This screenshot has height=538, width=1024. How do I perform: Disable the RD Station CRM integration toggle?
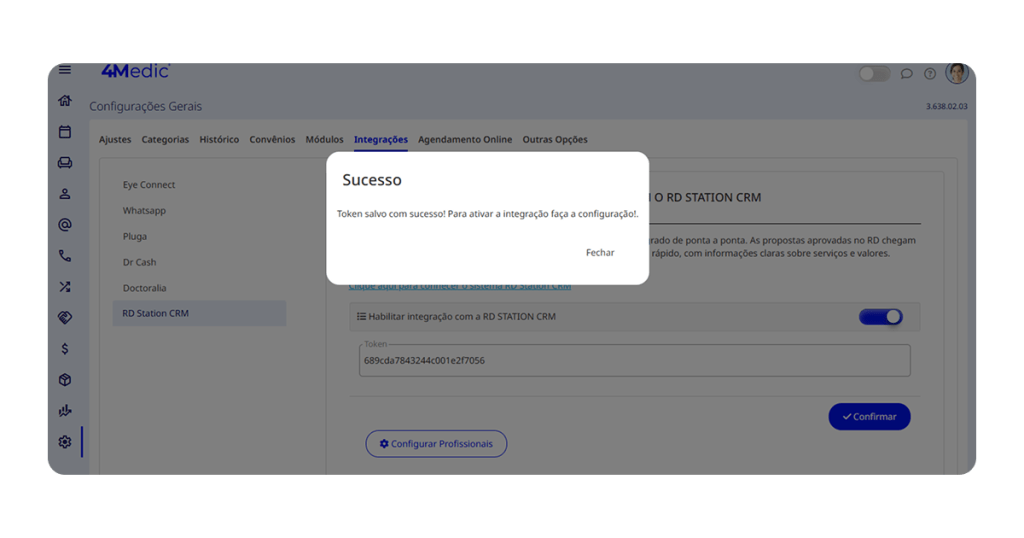(x=880, y=317)
